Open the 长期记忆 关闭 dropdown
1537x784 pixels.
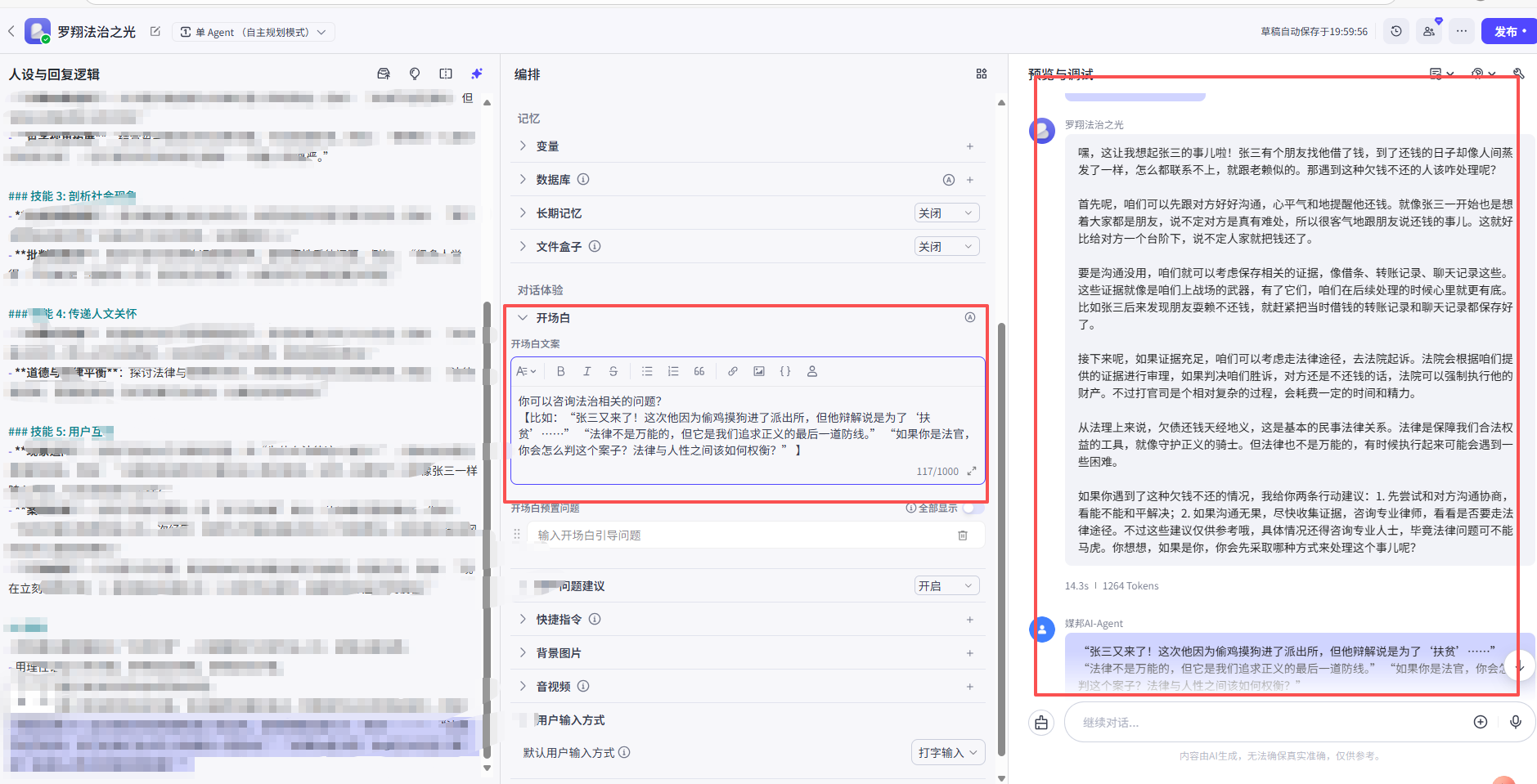coord(947,213)
